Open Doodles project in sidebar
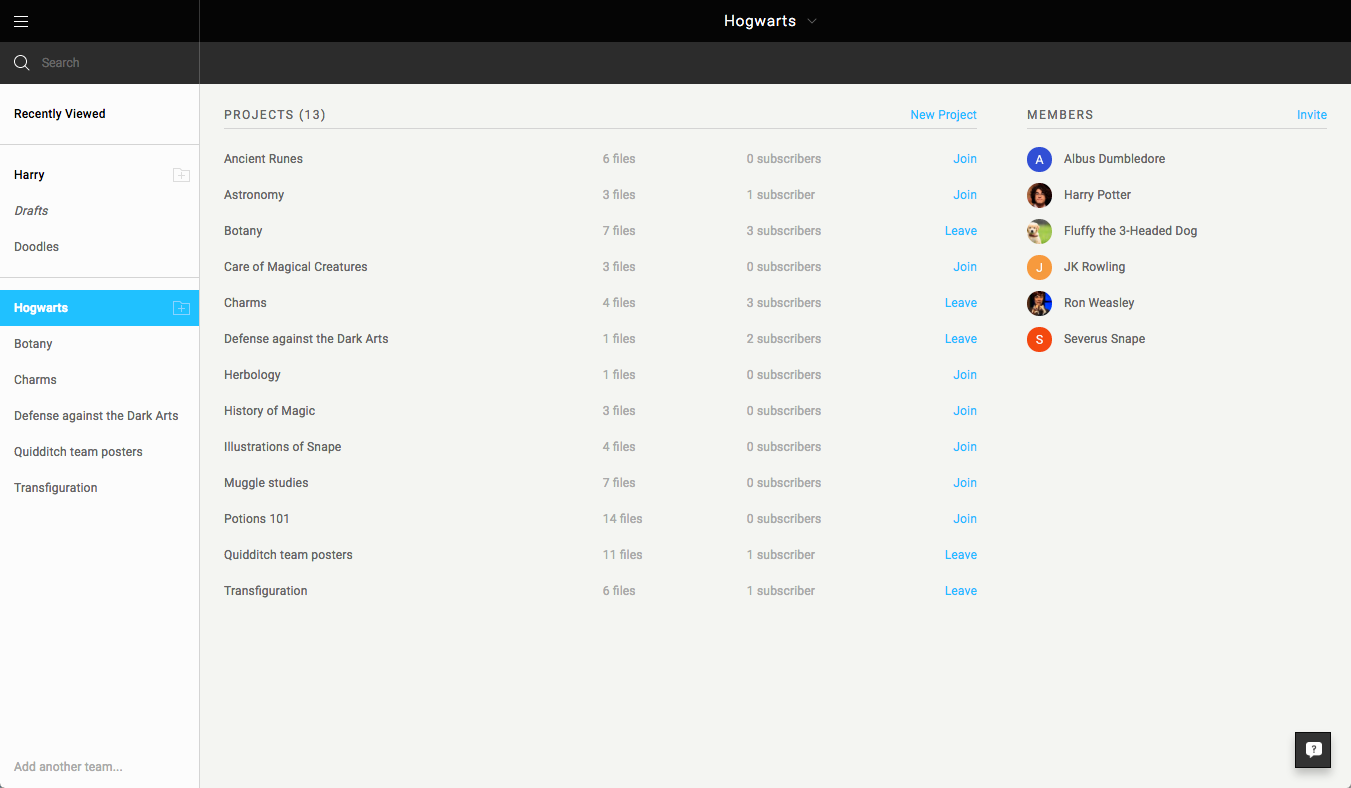1351x788 pixels. (36, 247)
